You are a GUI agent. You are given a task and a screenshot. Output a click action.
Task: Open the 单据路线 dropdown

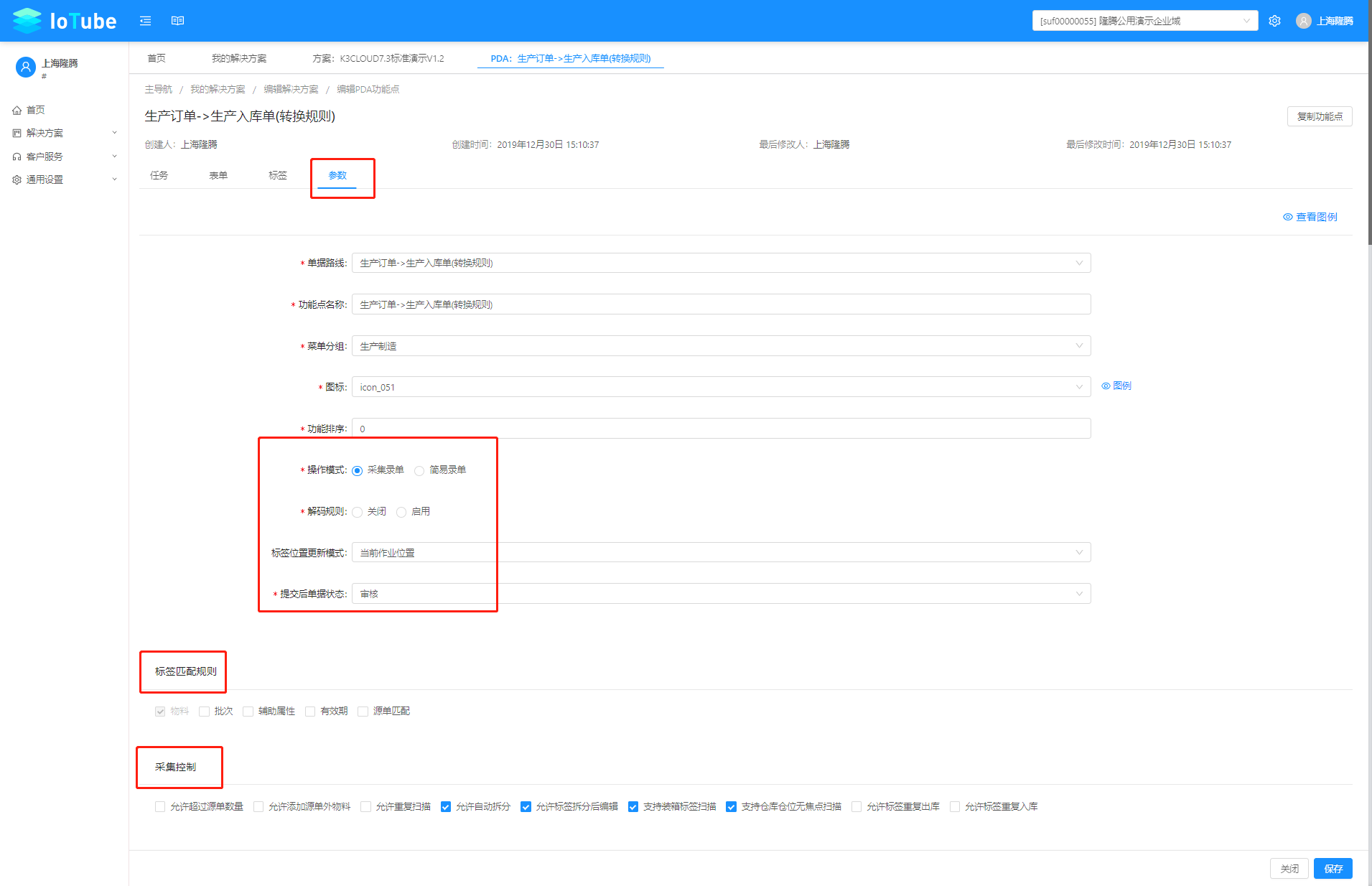[x=721, y=263]
